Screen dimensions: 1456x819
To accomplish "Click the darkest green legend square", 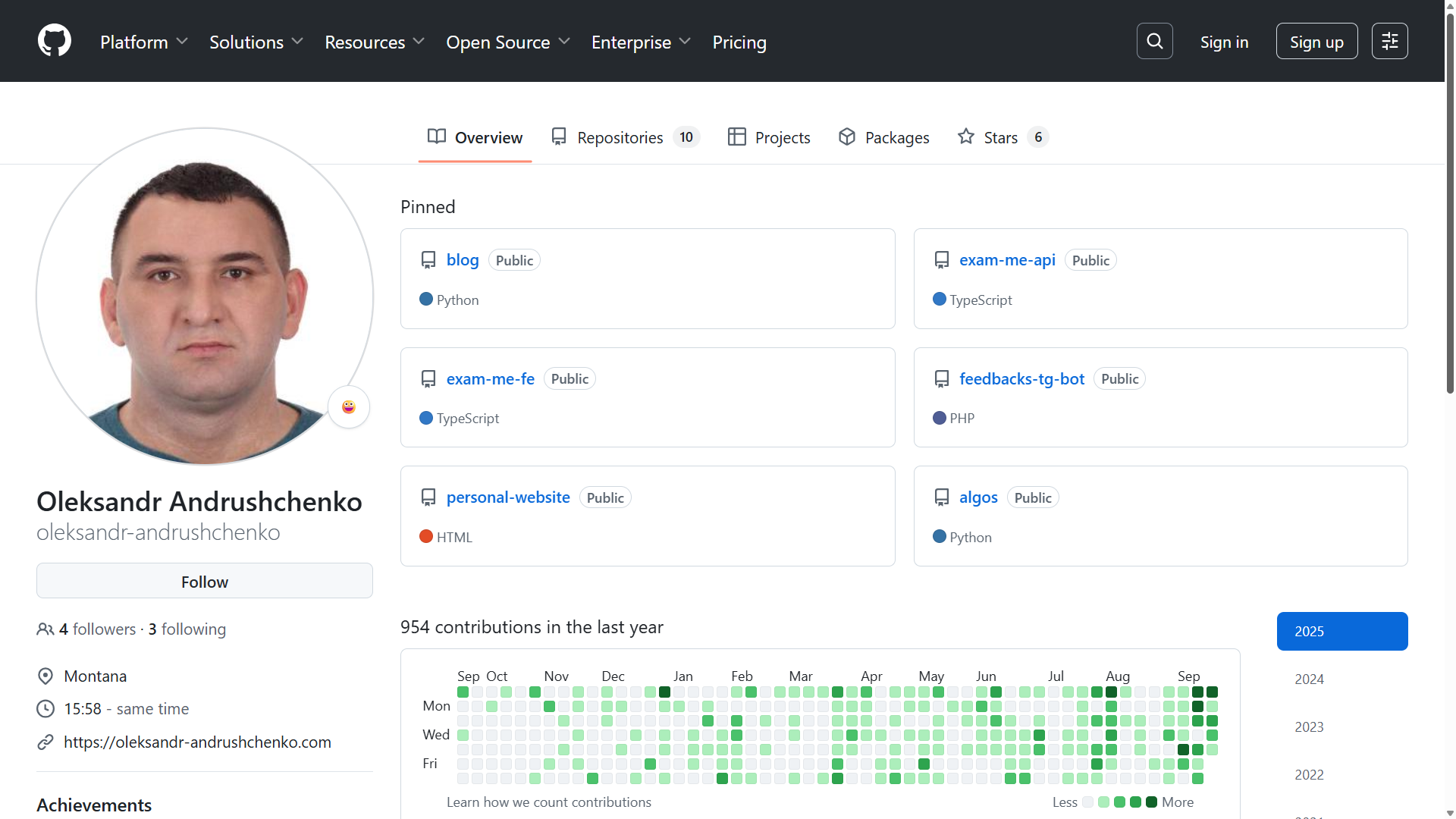I will point(1152,802).
